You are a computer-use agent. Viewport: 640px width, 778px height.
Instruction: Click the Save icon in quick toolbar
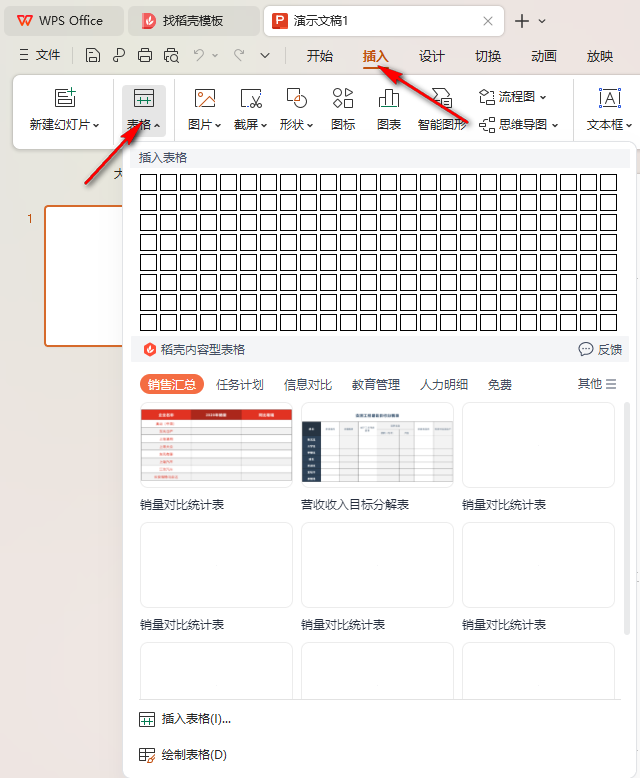click(x=93, y=56)
